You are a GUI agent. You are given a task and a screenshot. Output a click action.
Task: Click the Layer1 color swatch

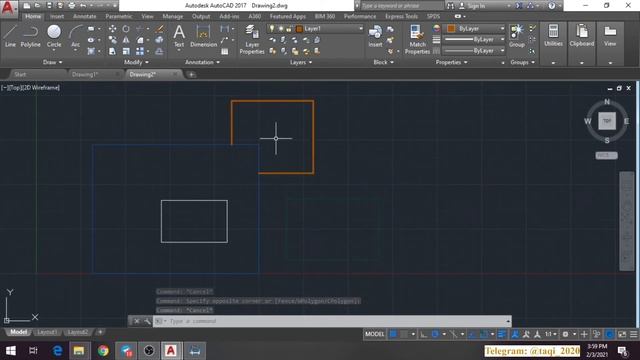299,29
